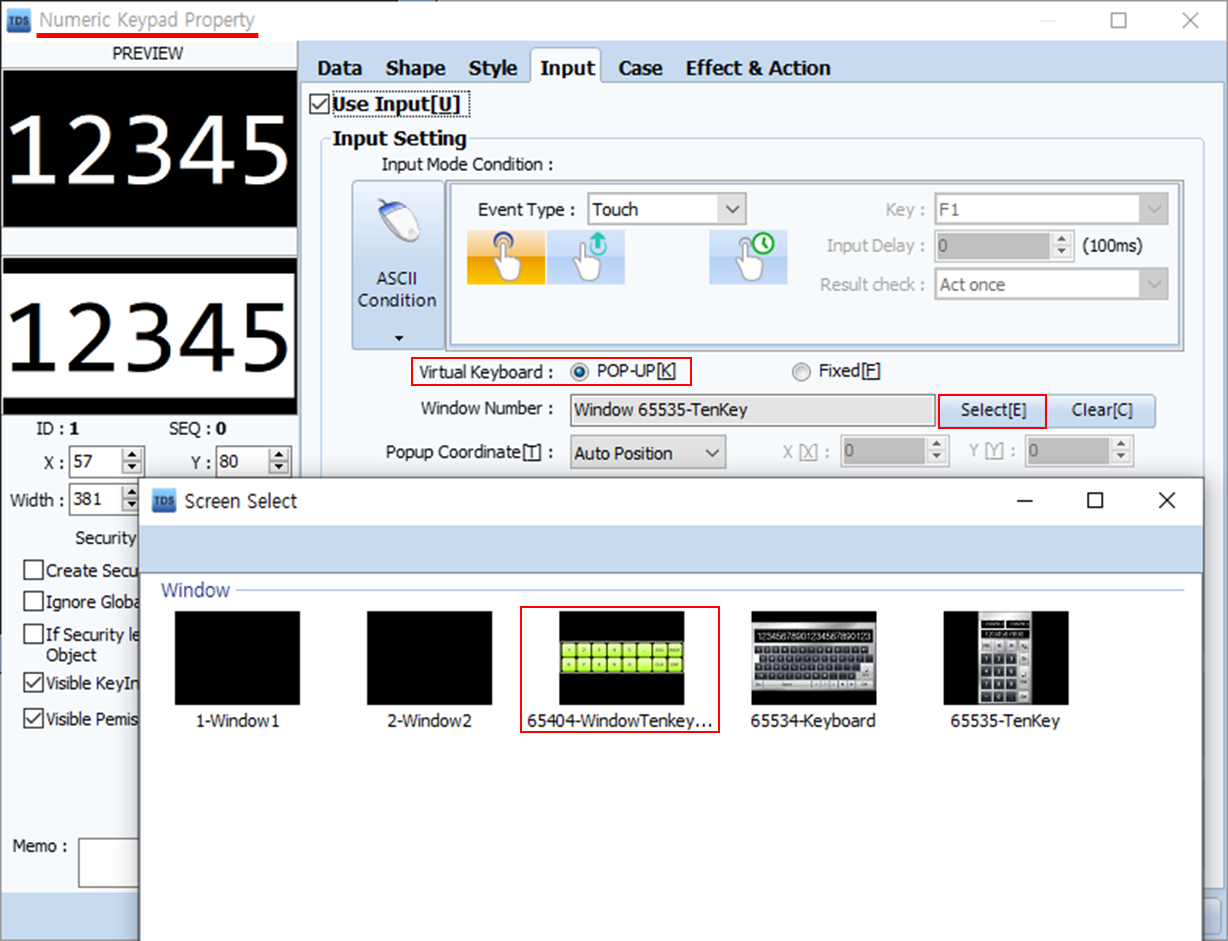
Task: Expand ASCII Condition dropdown arrow
Action: [397, 337]
